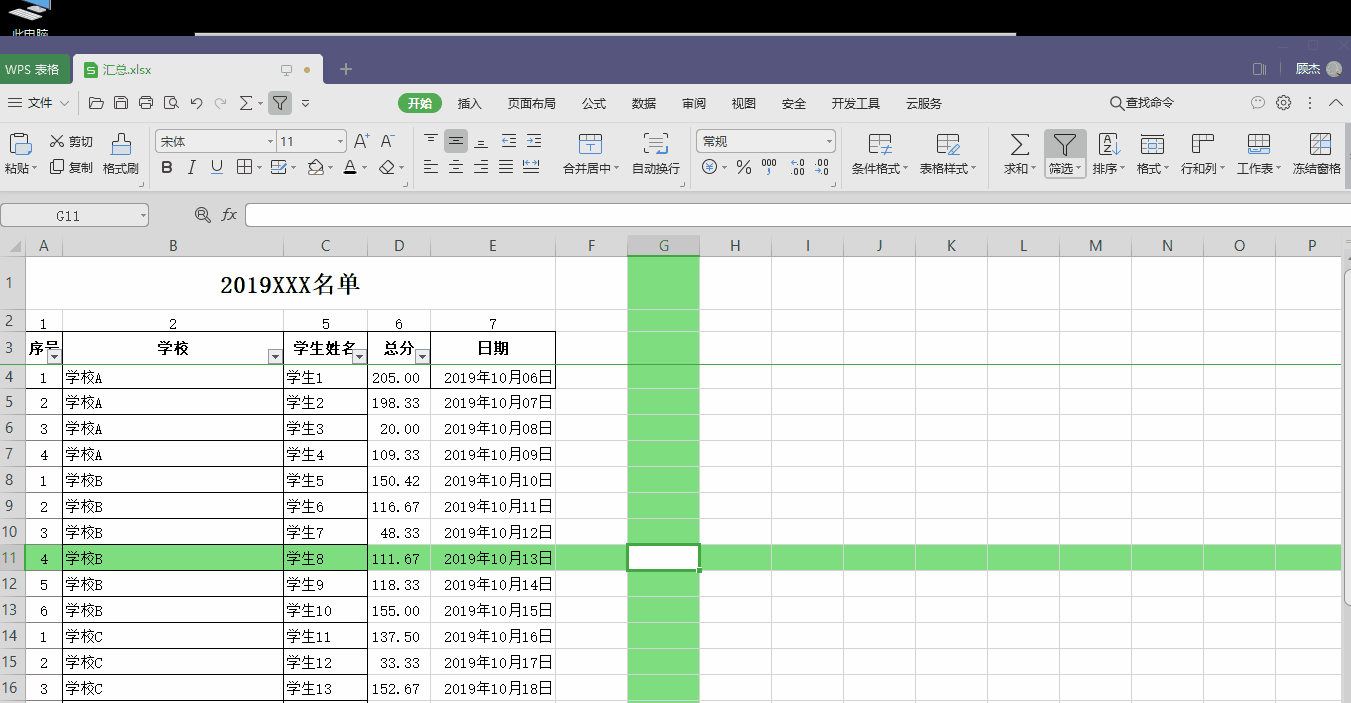Click the undo arrow icon
This screenshot has height=703, width=1351.
(196, 103)
